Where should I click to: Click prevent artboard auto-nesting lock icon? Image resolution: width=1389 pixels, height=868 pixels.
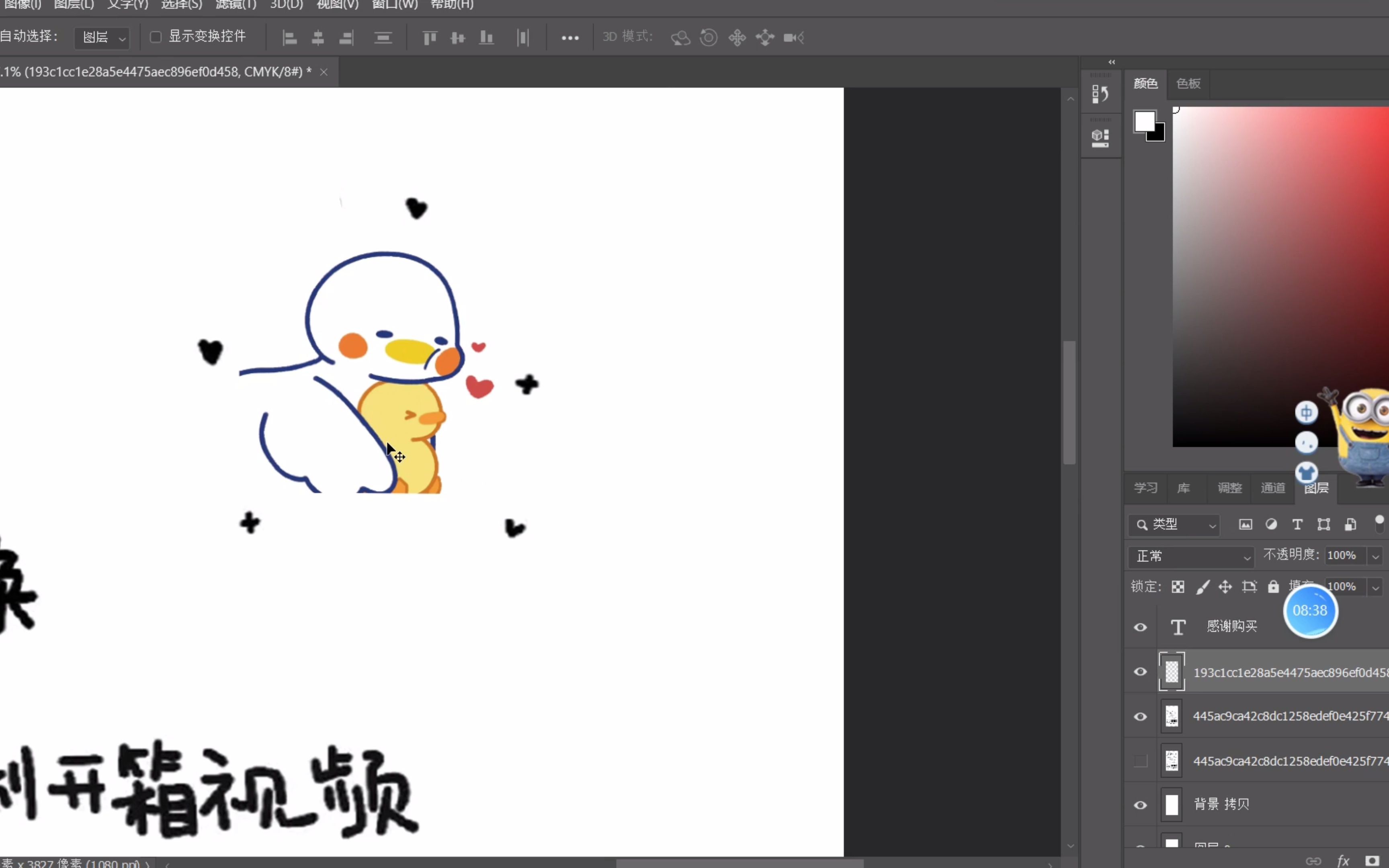[x=1249, y=587]
